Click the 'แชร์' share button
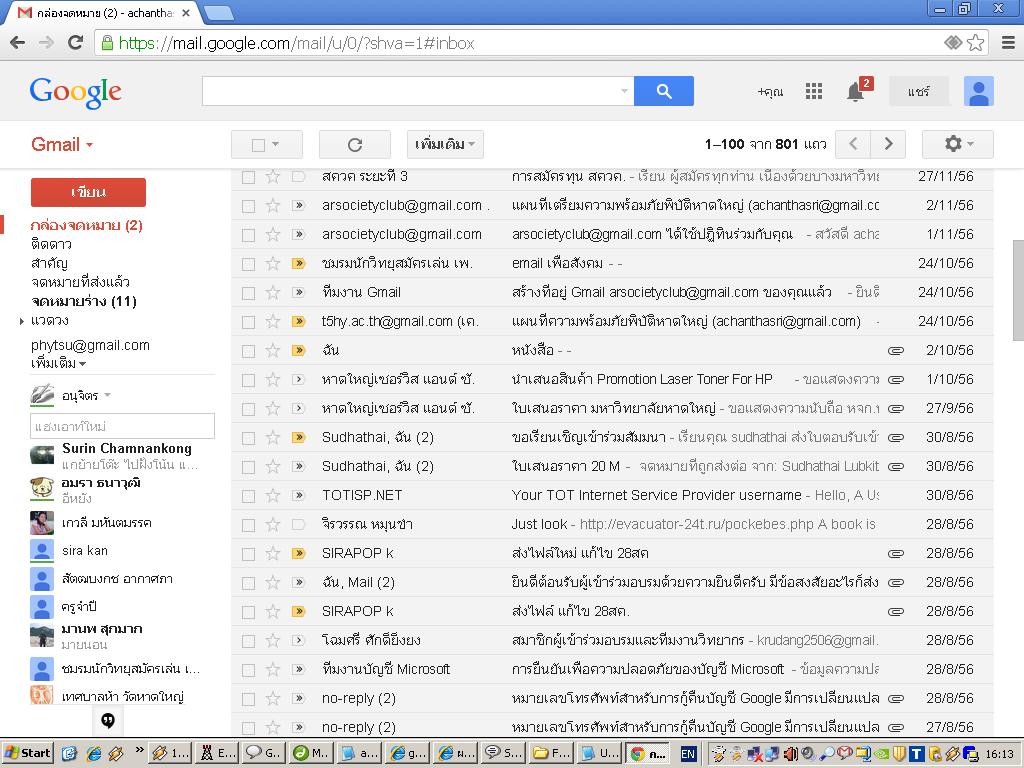Viewport: 1024px width, 768px height. click(918, 91)
